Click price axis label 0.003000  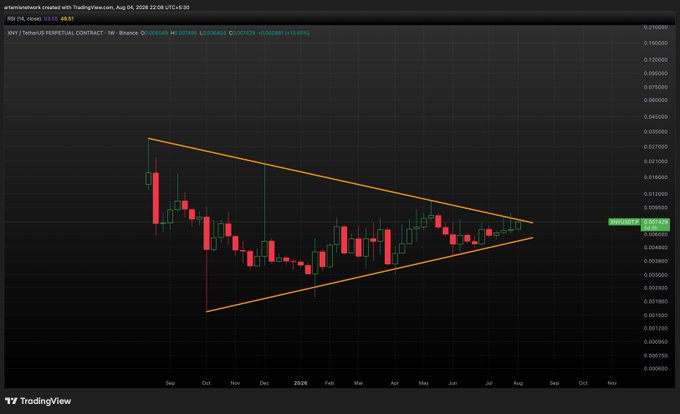click(656, 275)
